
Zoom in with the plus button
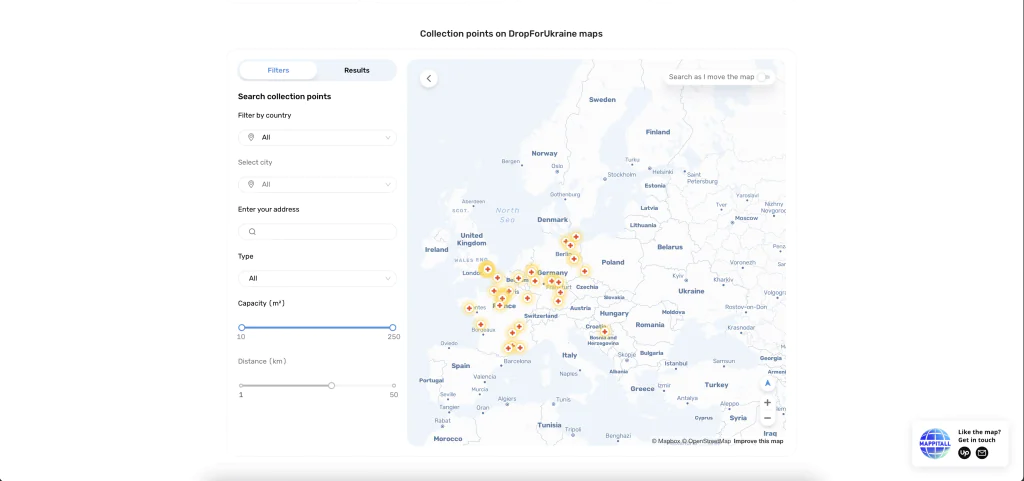[767, 403]
